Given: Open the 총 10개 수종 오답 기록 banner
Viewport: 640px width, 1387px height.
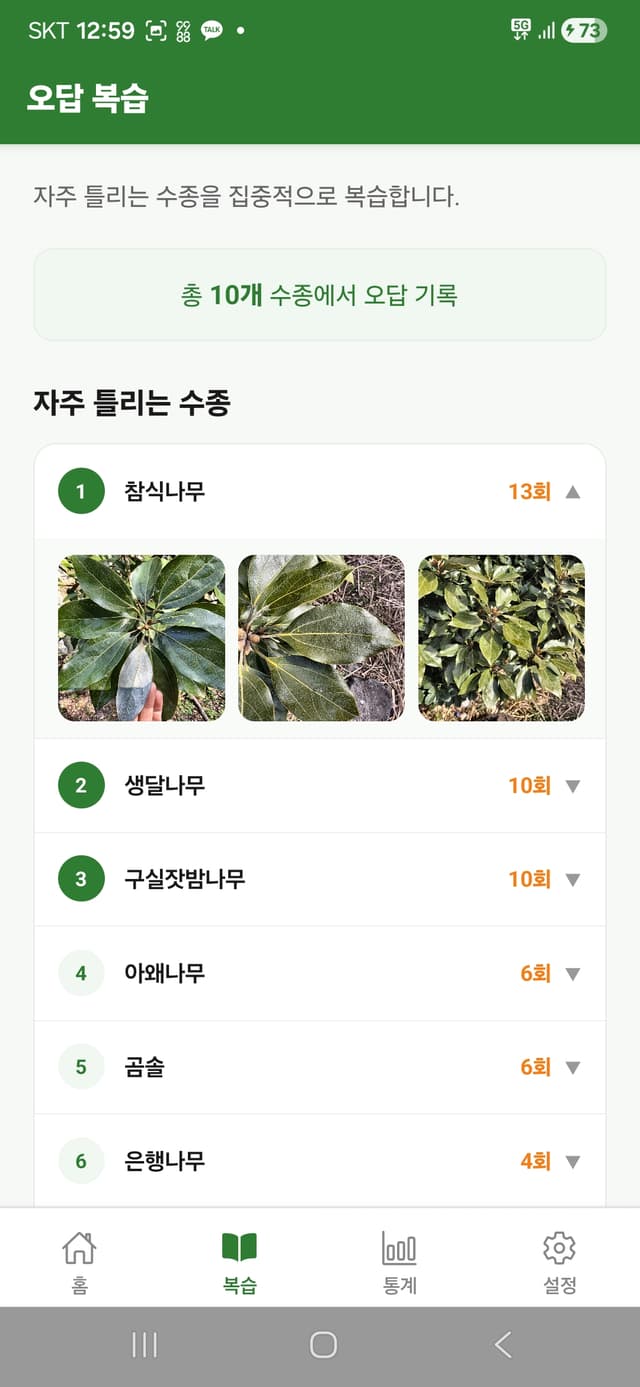Looking at the screenshot, I should (320, 294).
